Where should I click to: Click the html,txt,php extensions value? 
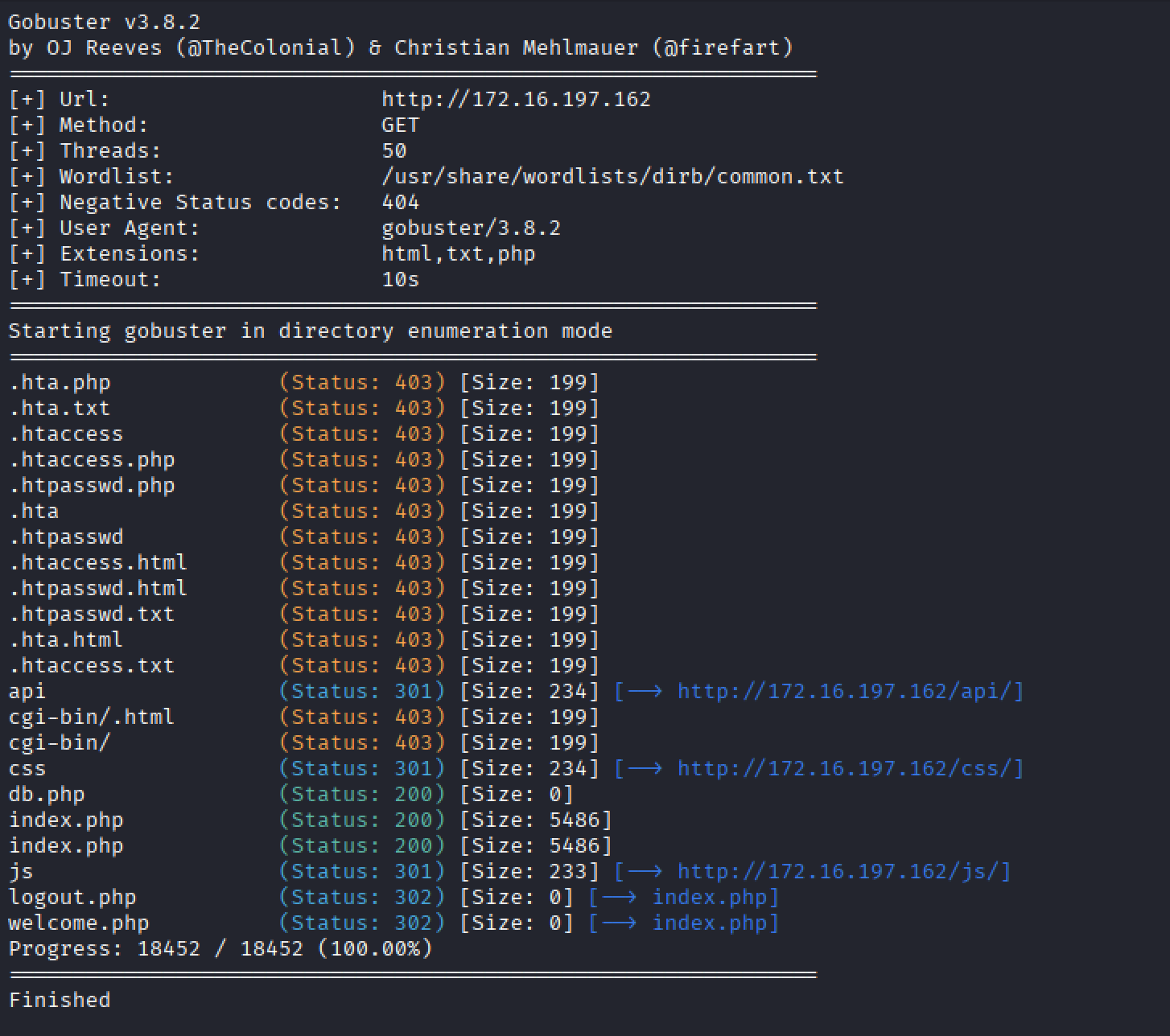[x=458, y=254]
